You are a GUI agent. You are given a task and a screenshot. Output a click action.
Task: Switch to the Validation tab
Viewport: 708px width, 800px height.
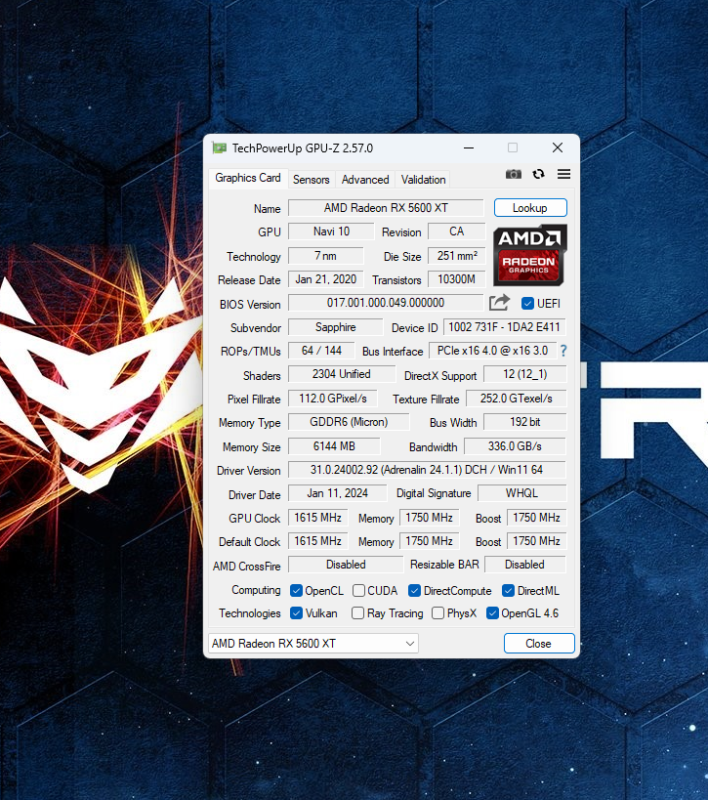(423, 180)
